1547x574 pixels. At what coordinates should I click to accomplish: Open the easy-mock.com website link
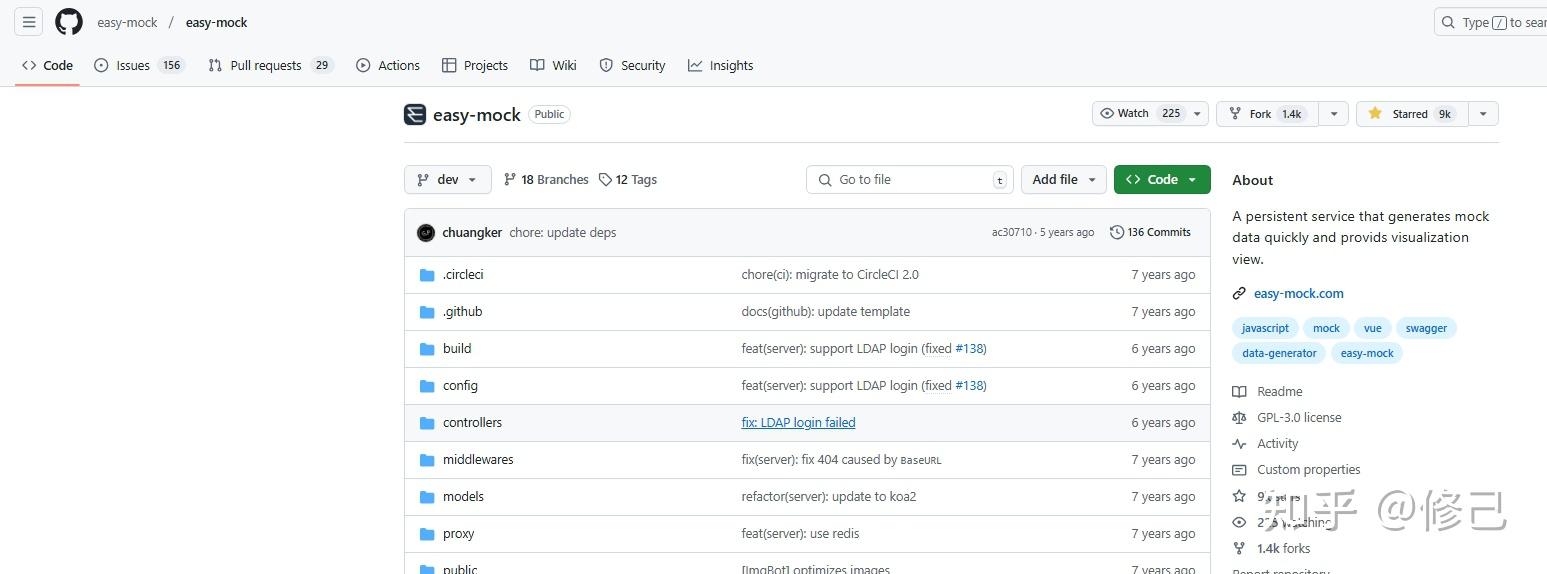[x=1298, y=294]
